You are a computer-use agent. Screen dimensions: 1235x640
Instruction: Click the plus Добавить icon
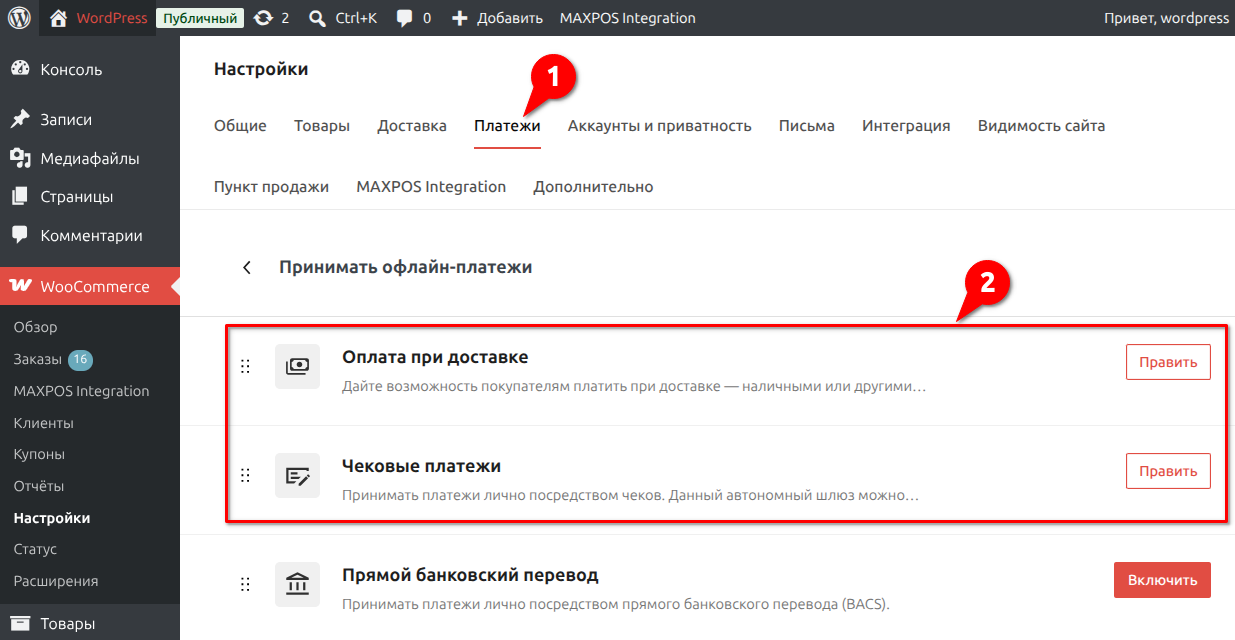pos(459,18)
